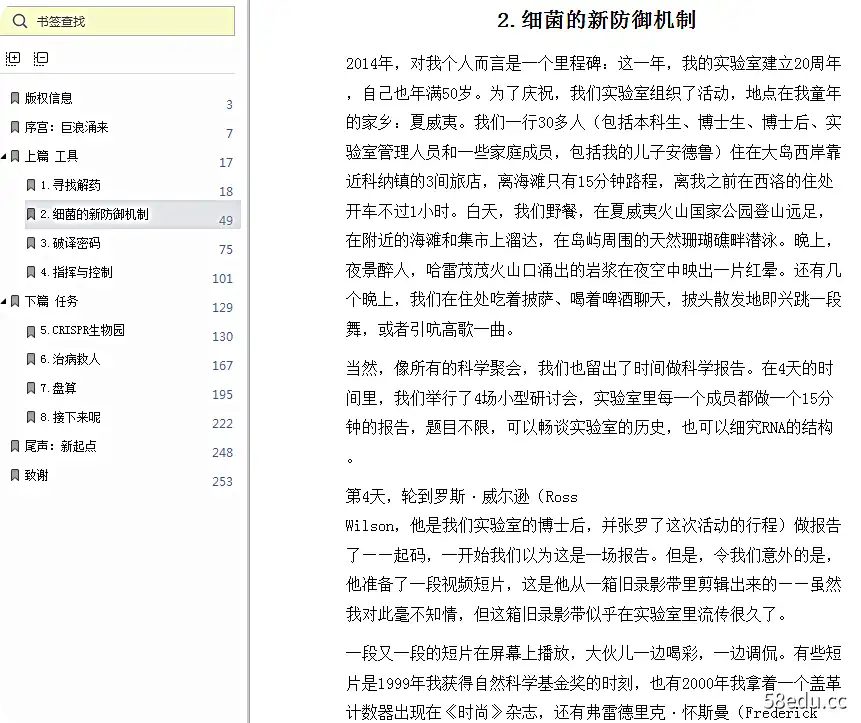Screen dimensions: 861x723
Task: Click the expand all bookmarks icon
Action: pos(13,59)
